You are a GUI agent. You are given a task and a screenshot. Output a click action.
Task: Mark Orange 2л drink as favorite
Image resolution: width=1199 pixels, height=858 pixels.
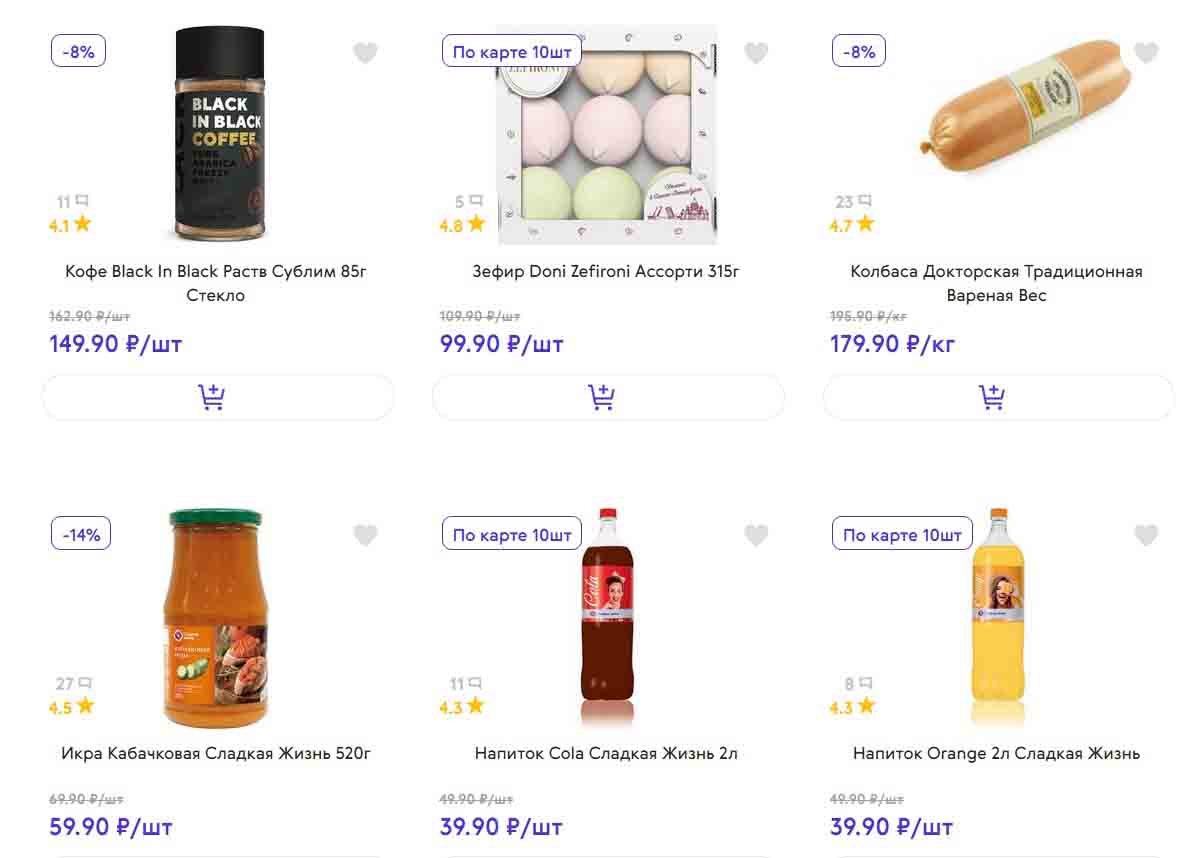click(x=1146, y=535)
